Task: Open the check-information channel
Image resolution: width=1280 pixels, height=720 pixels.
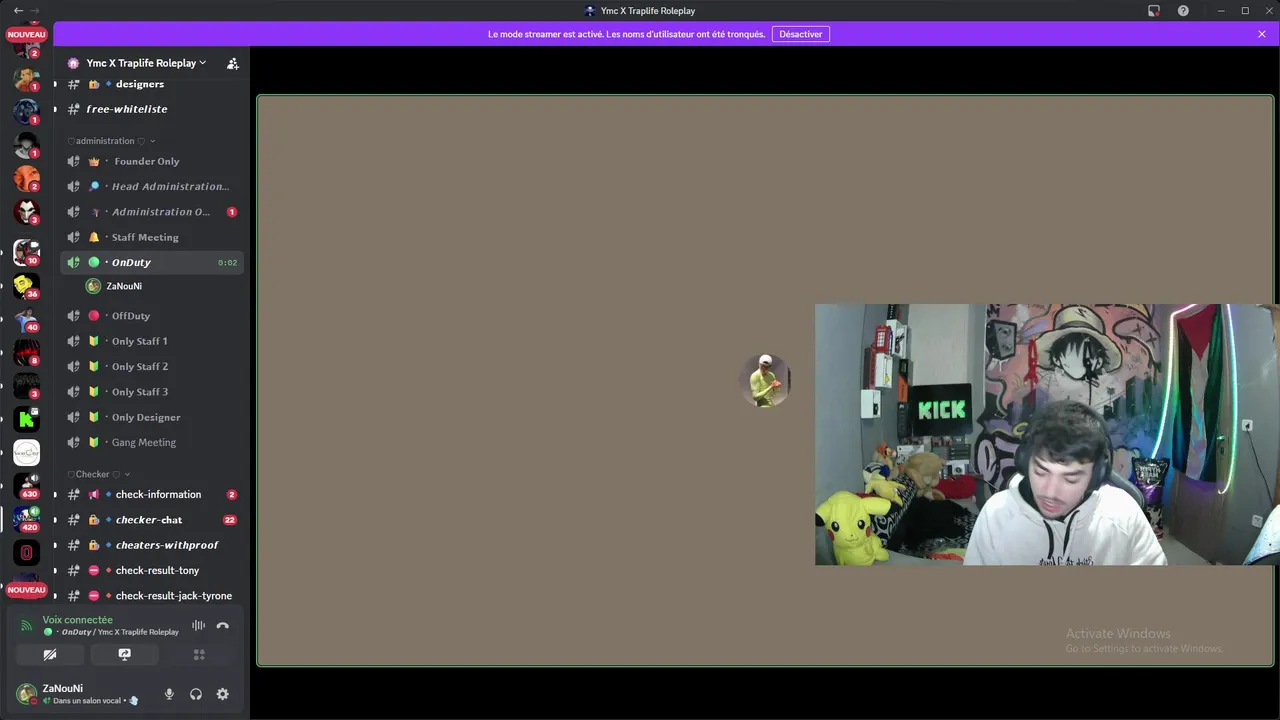Action: 151,494
